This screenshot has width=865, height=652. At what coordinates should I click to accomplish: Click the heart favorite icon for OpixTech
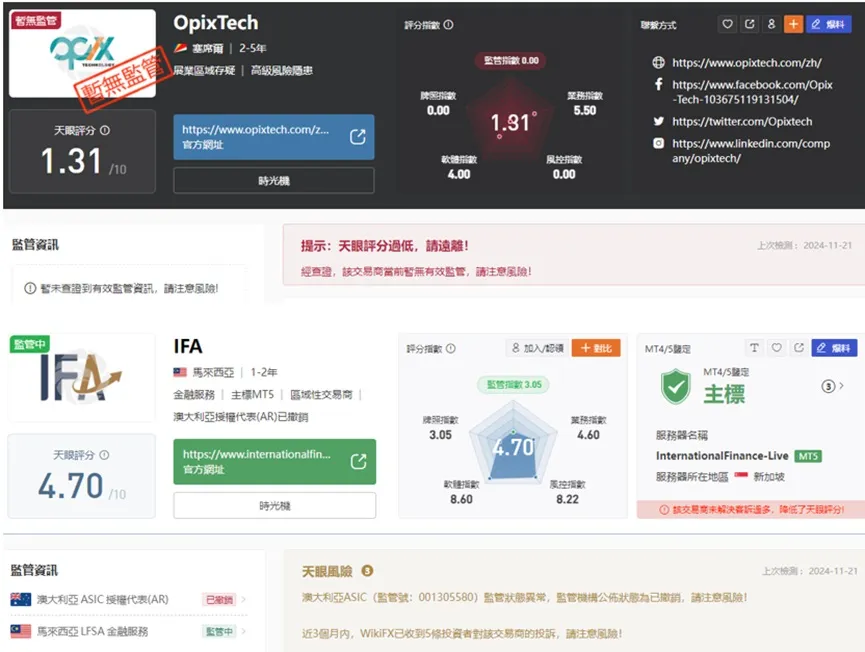coord(728,24)
